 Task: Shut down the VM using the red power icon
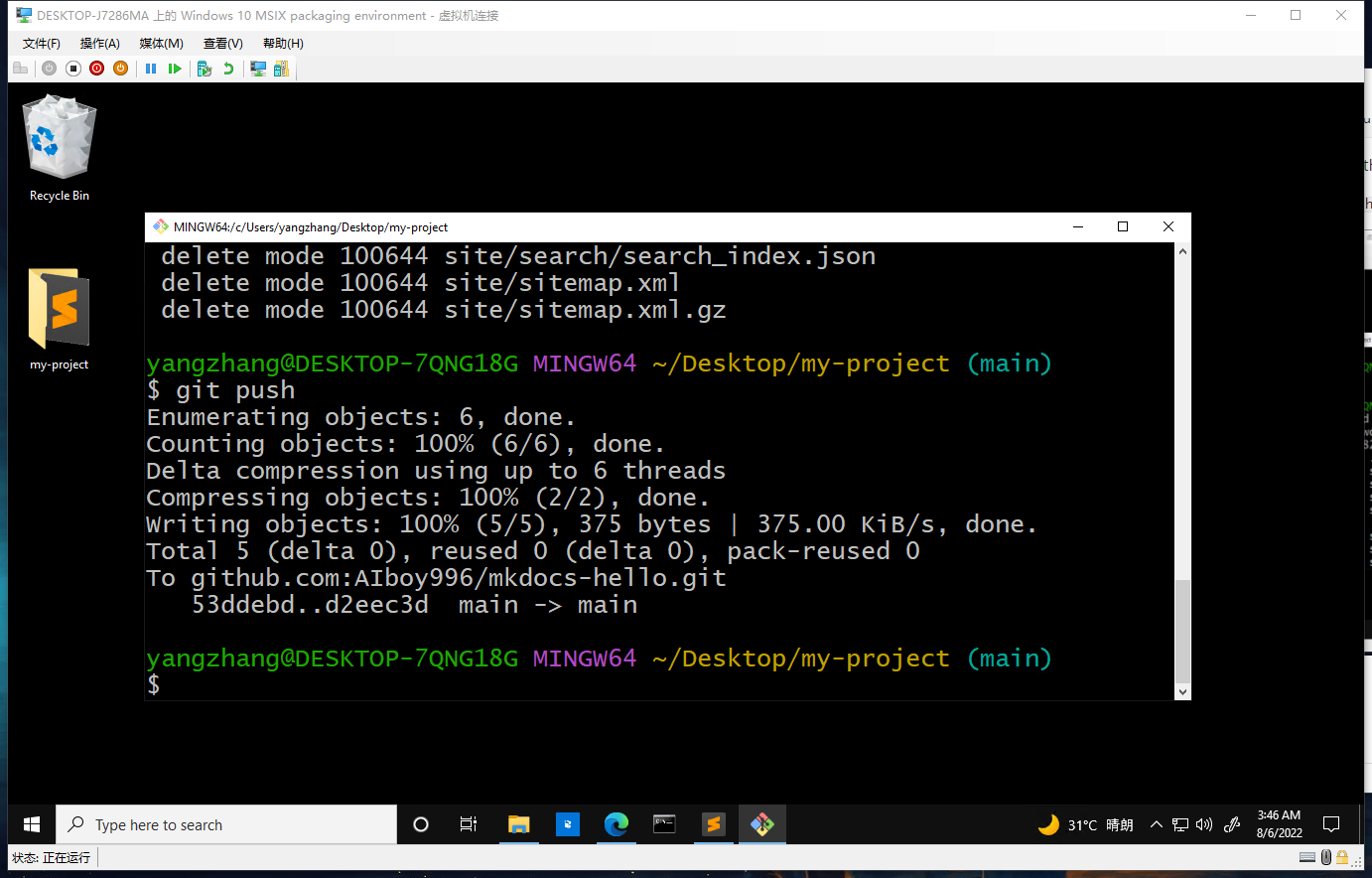pyautogui.click(x=96, y=69)
